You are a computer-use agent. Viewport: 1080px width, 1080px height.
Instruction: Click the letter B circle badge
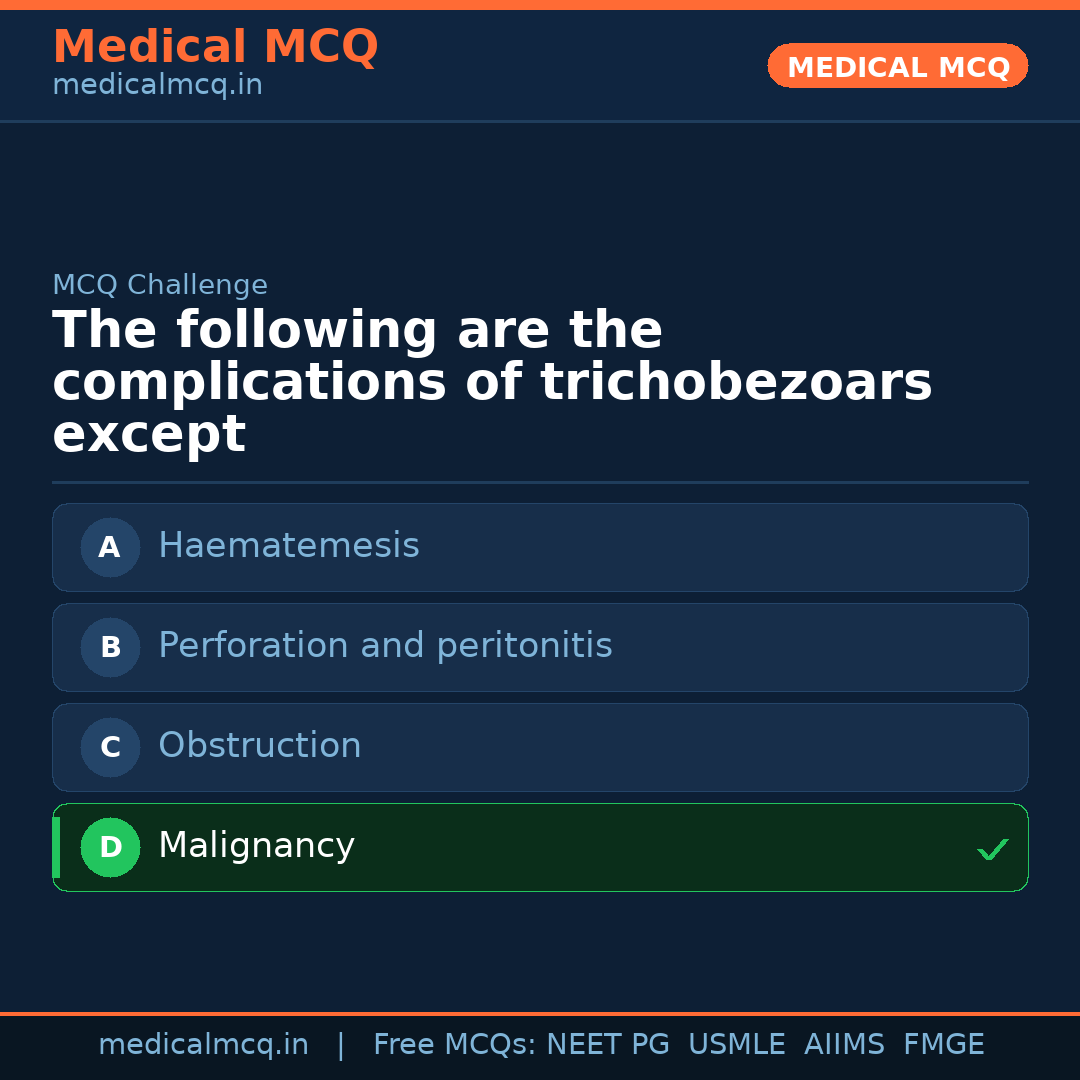[x=110, y=647]
